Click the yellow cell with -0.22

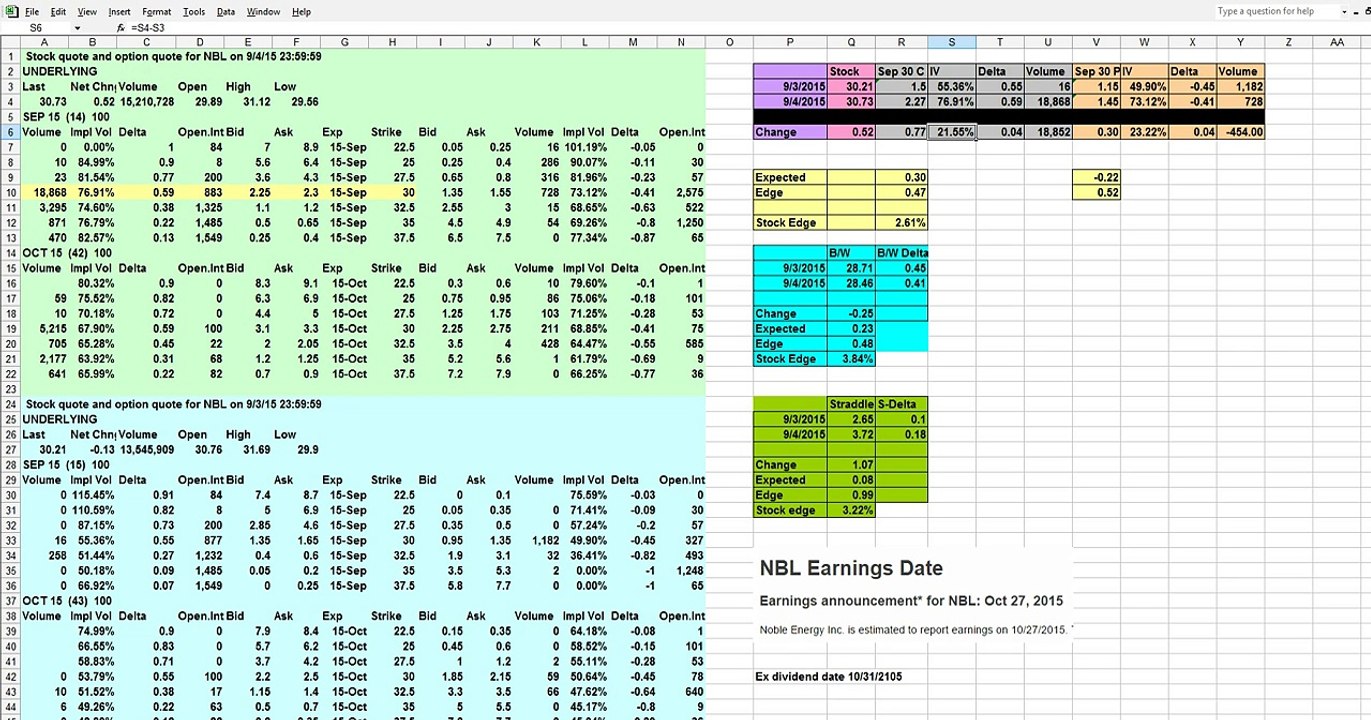[1096, 177]
